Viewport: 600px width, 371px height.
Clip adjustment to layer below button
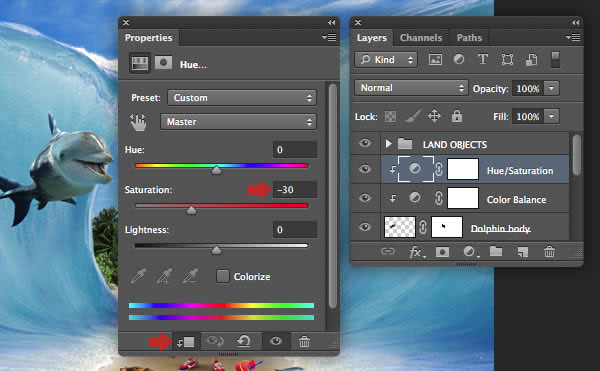tap(186, 342)
